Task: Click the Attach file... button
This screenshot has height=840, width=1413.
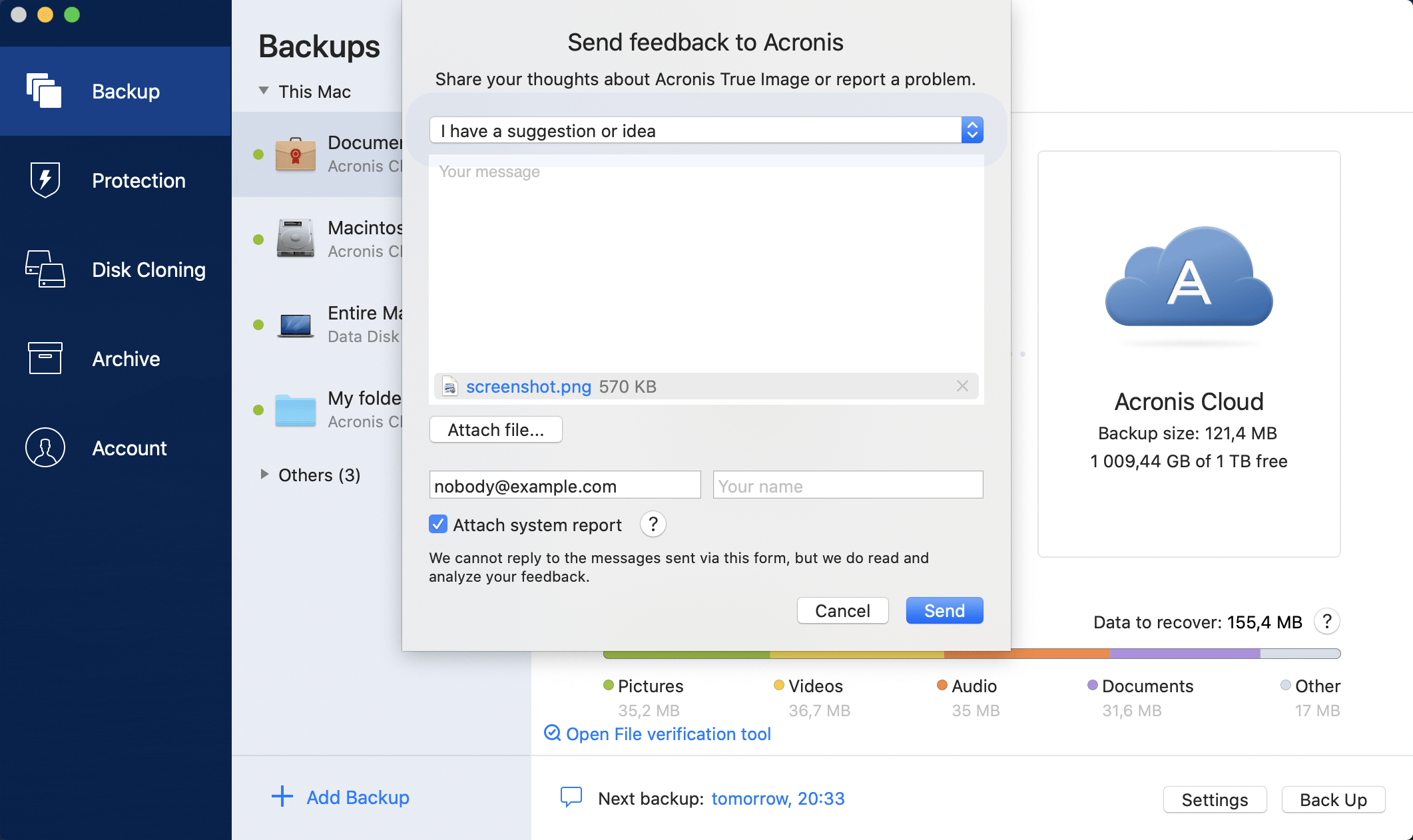Action: 495,430
